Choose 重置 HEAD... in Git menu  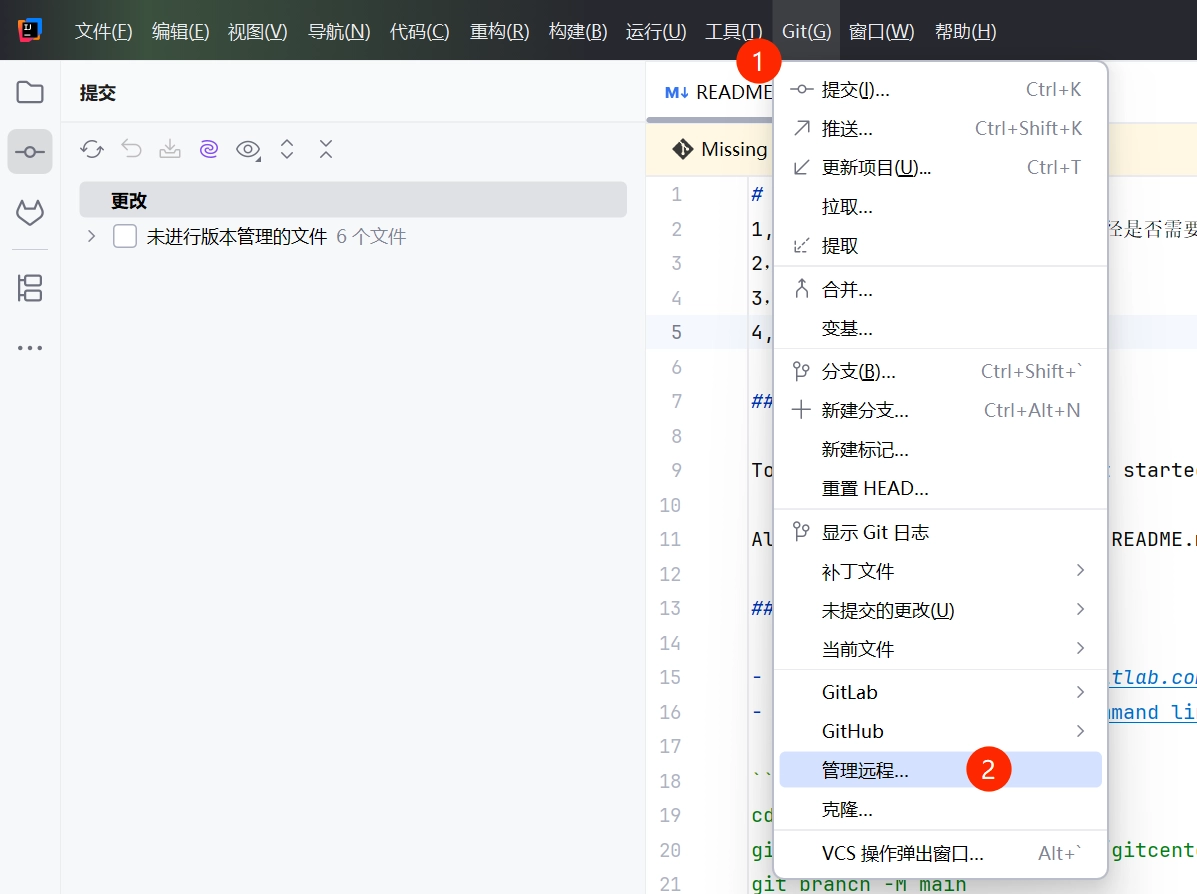click(x=940, y=488)
